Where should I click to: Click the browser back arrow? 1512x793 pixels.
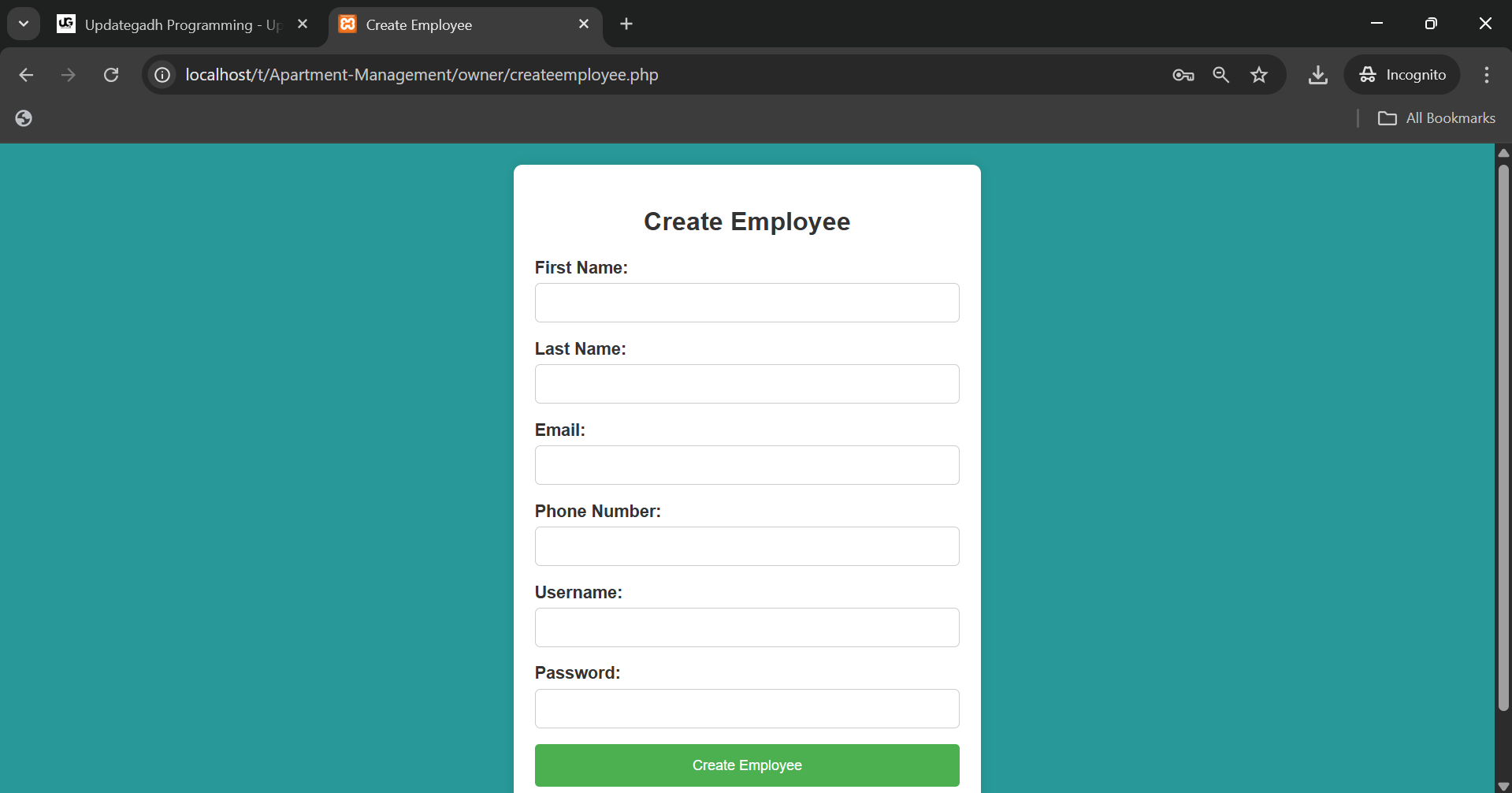26,75
